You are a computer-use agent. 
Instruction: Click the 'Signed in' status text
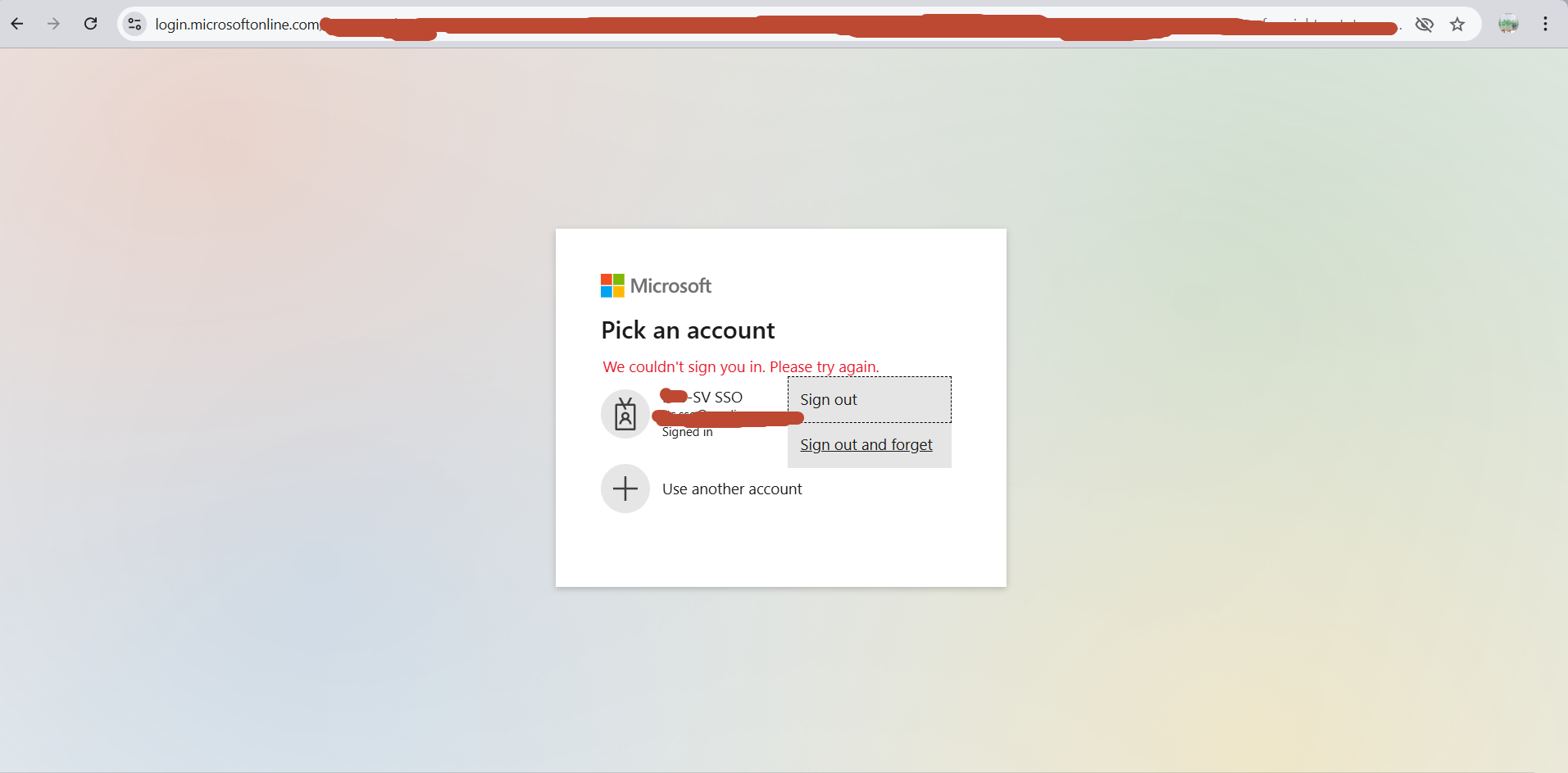[x=687, y=432]
